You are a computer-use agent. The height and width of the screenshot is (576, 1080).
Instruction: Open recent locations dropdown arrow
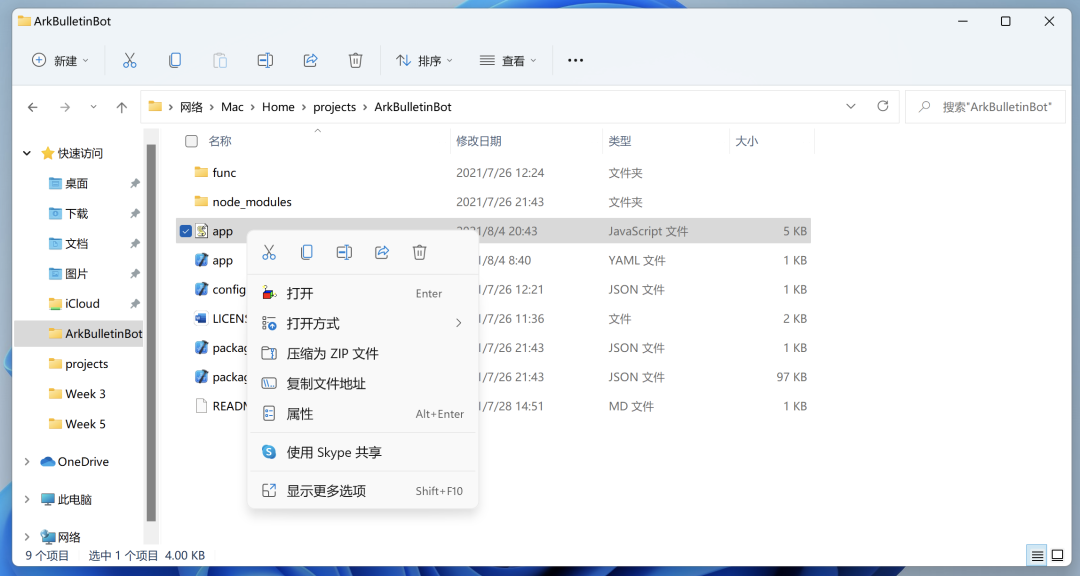click(x=93, y=107)
